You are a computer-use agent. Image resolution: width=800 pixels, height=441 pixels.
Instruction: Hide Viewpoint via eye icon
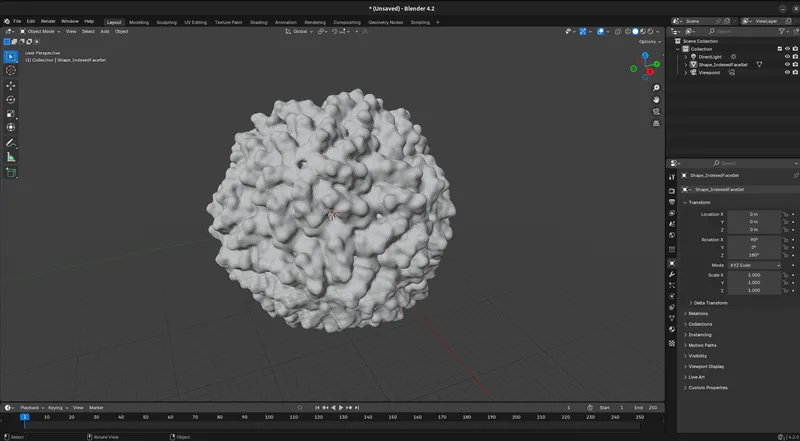point(787,72)
